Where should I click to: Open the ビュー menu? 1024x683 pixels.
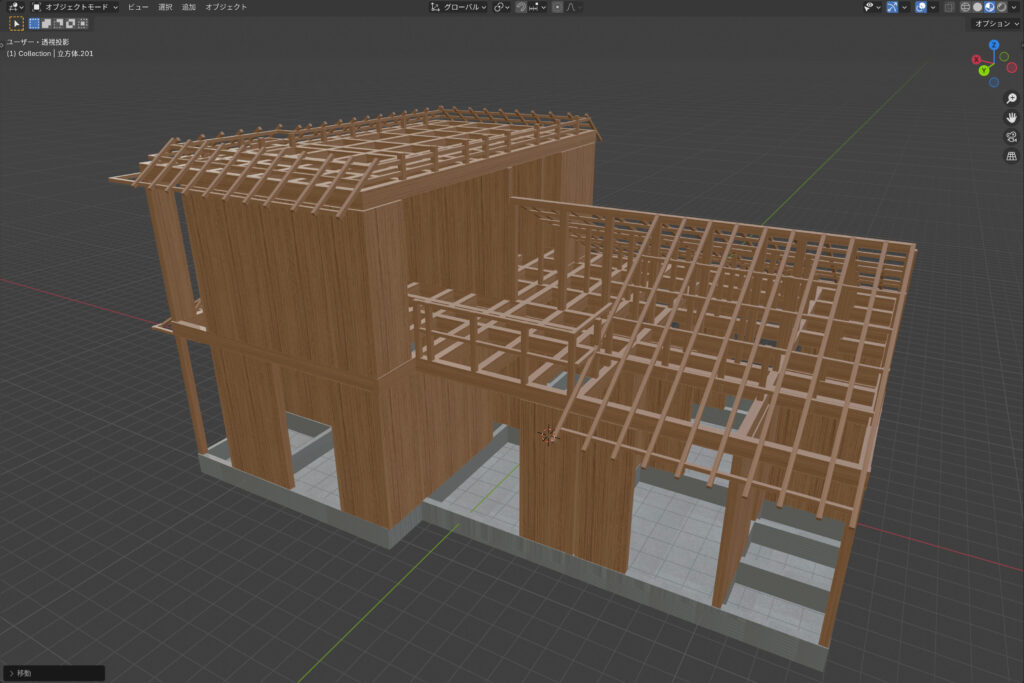click(137, 7)
